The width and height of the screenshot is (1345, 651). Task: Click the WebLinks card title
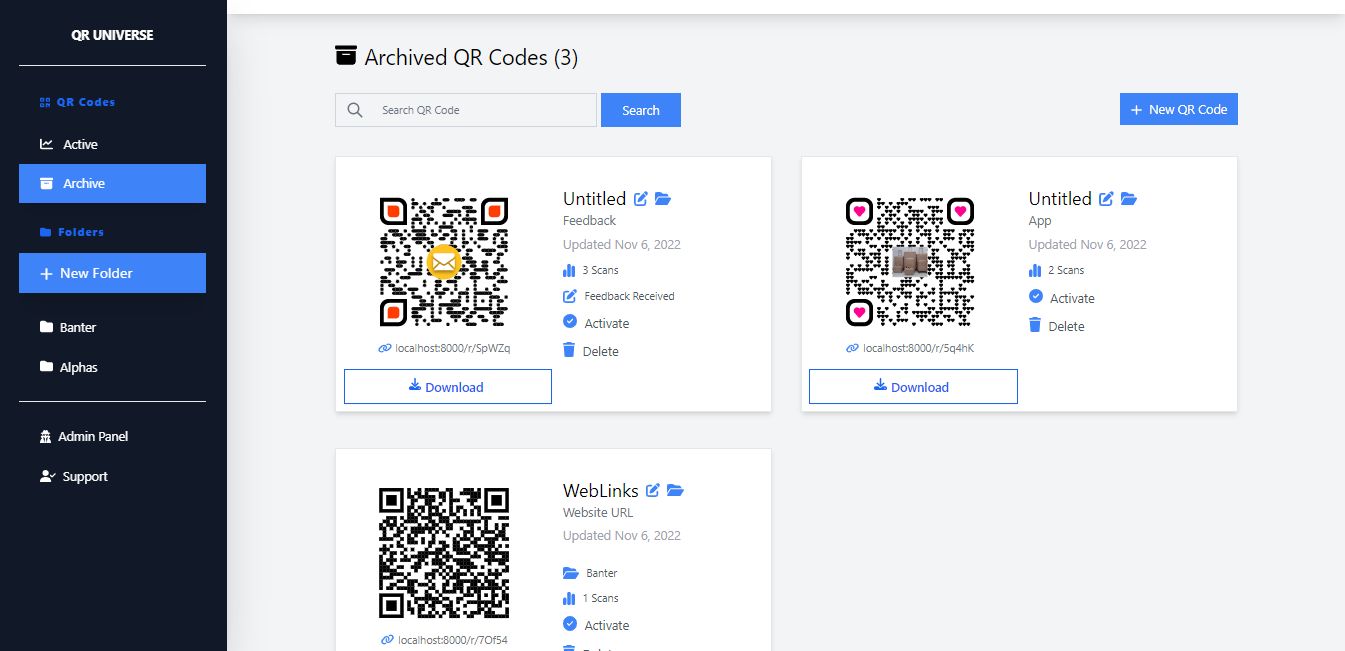pos(601,491)
